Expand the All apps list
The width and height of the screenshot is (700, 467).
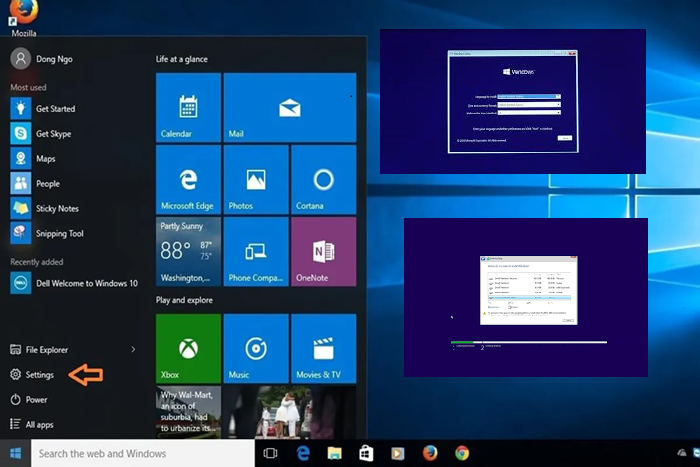point(40,425)
